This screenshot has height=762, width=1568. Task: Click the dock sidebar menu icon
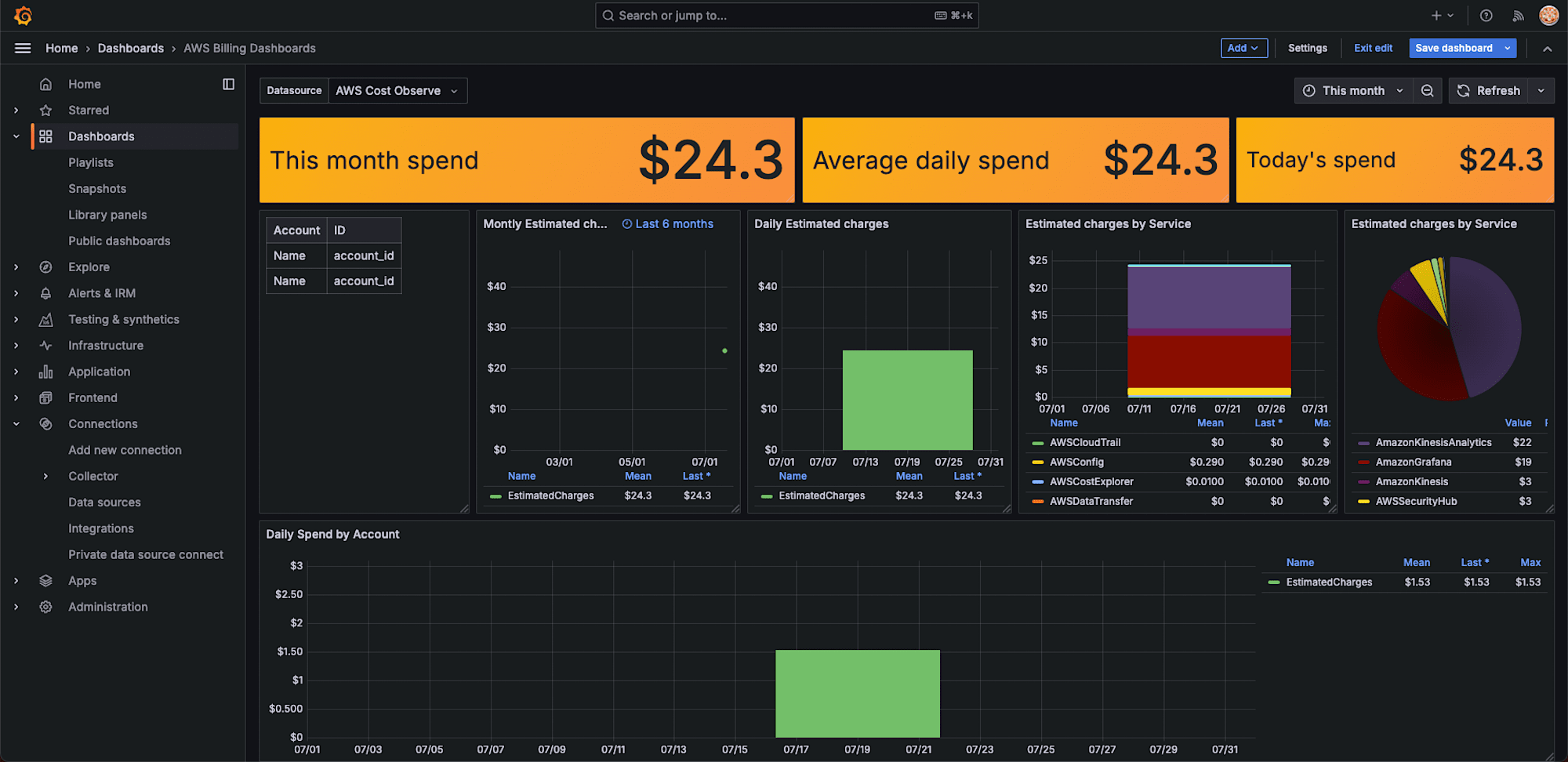pos(228,84)
